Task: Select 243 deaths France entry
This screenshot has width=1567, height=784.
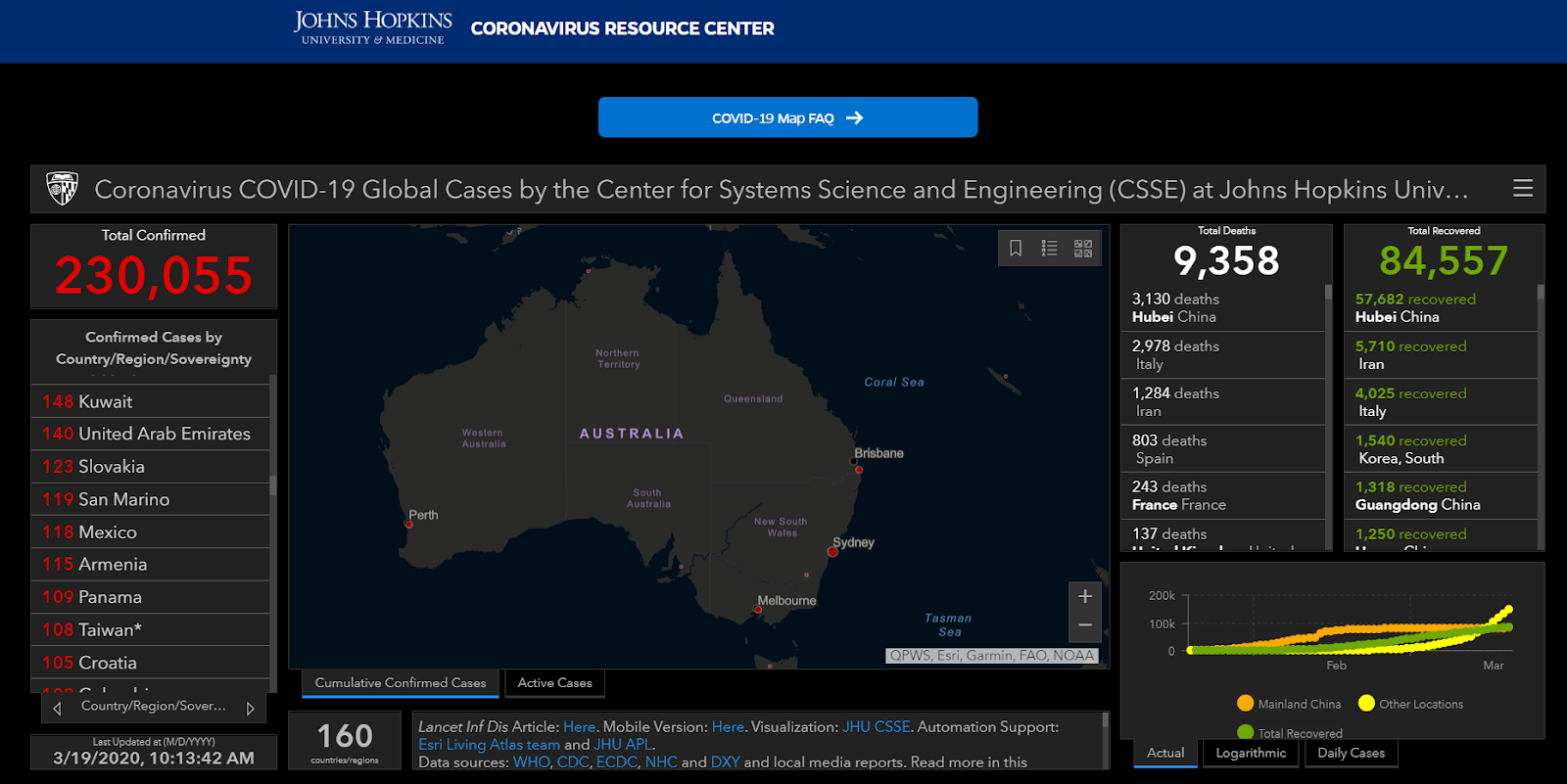Action: tap(1222, 495)
